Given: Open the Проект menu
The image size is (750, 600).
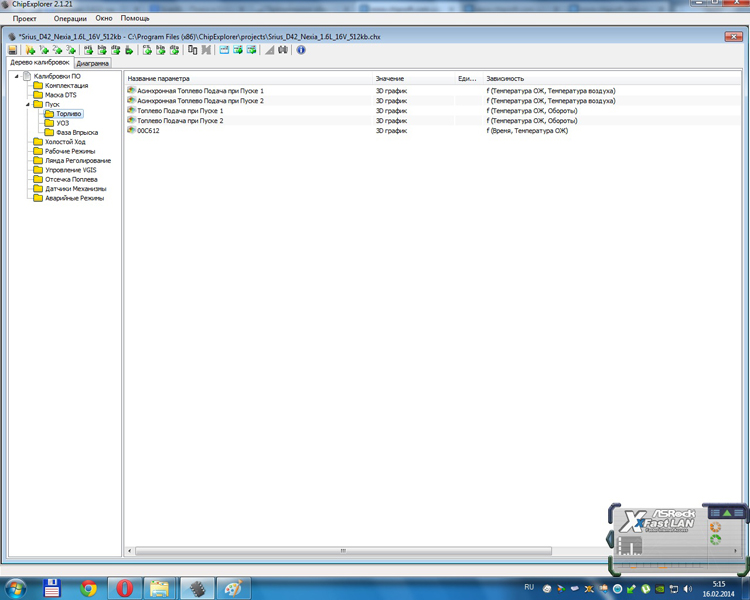Looking at the screenshot, I should pos(25,18).
